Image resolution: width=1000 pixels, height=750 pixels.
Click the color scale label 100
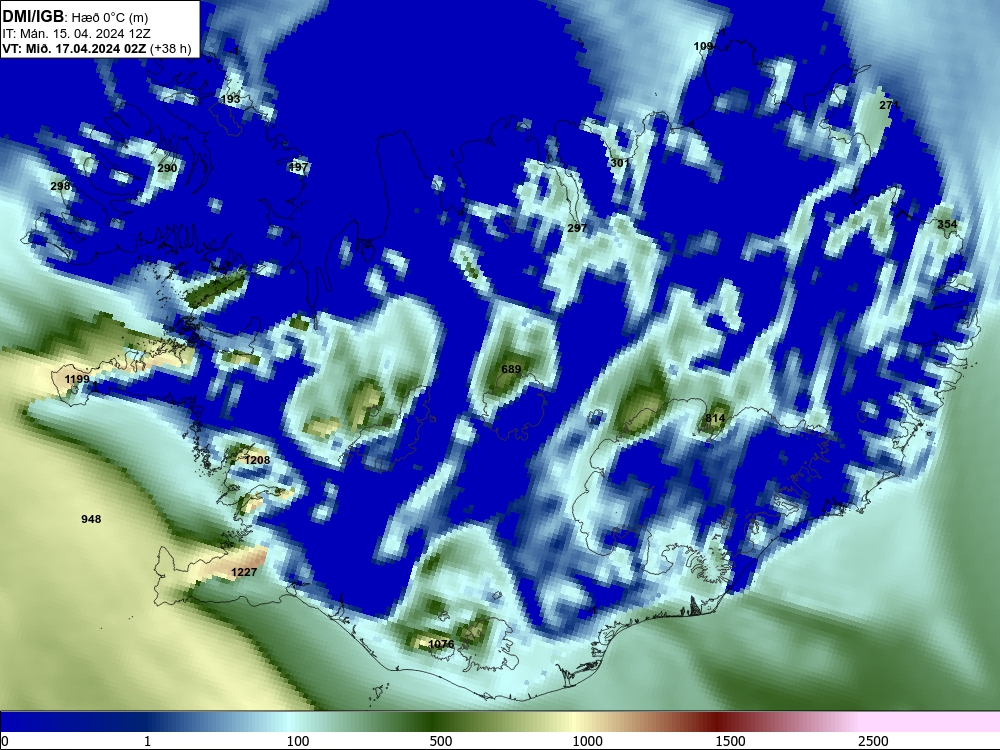[x=298, y=741]
